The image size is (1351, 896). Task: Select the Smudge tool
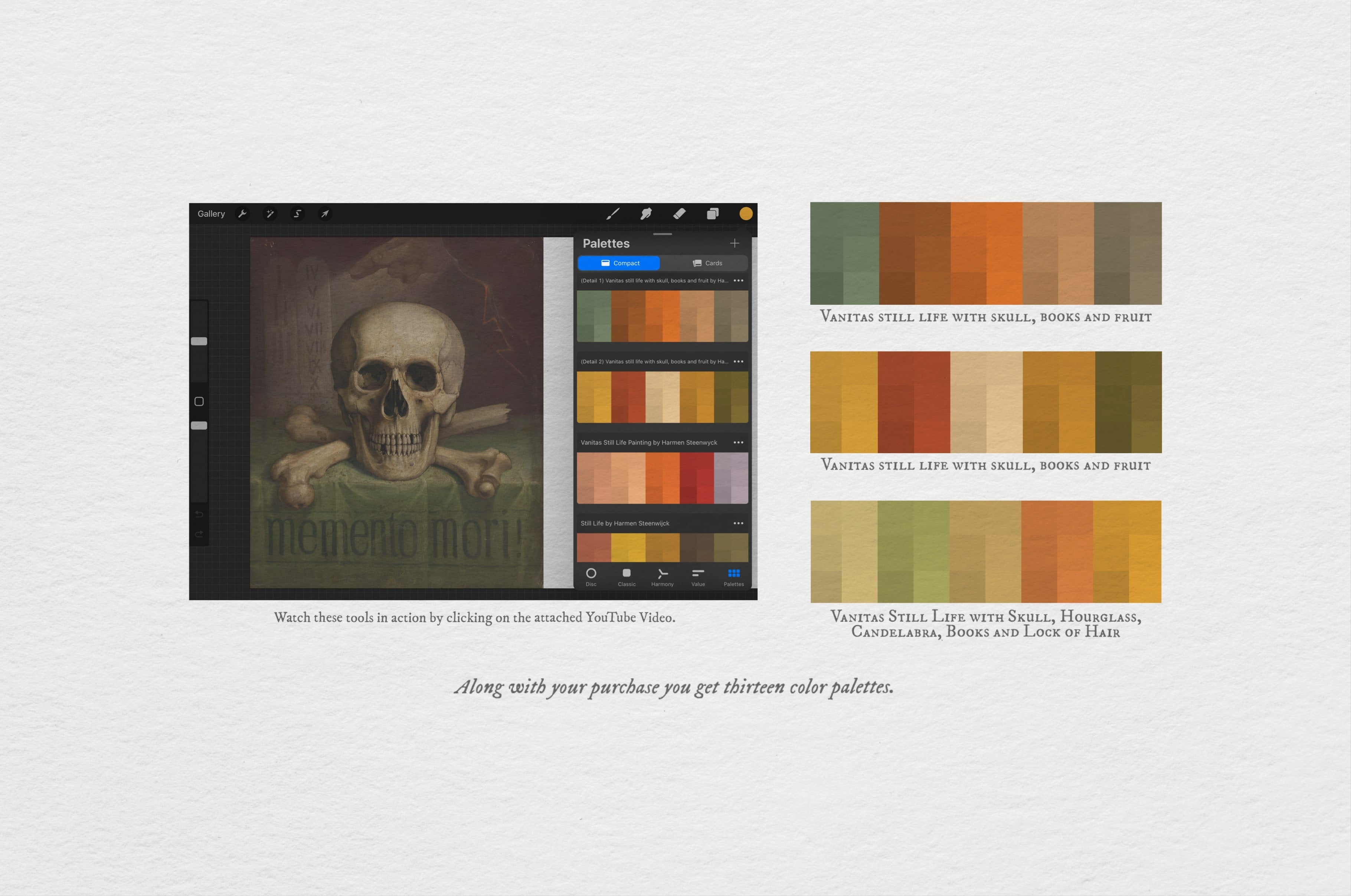tap(646, 214)
